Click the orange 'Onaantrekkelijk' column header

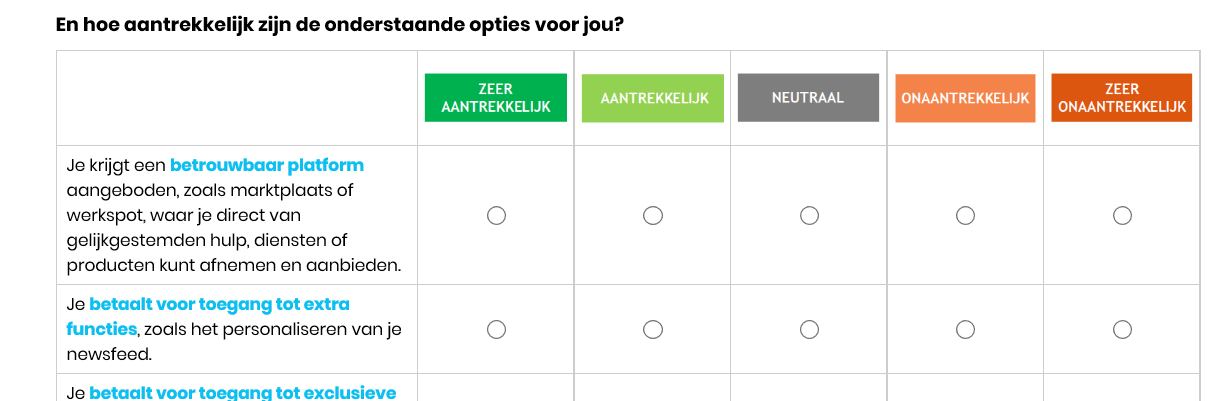(x=966, y=98)
